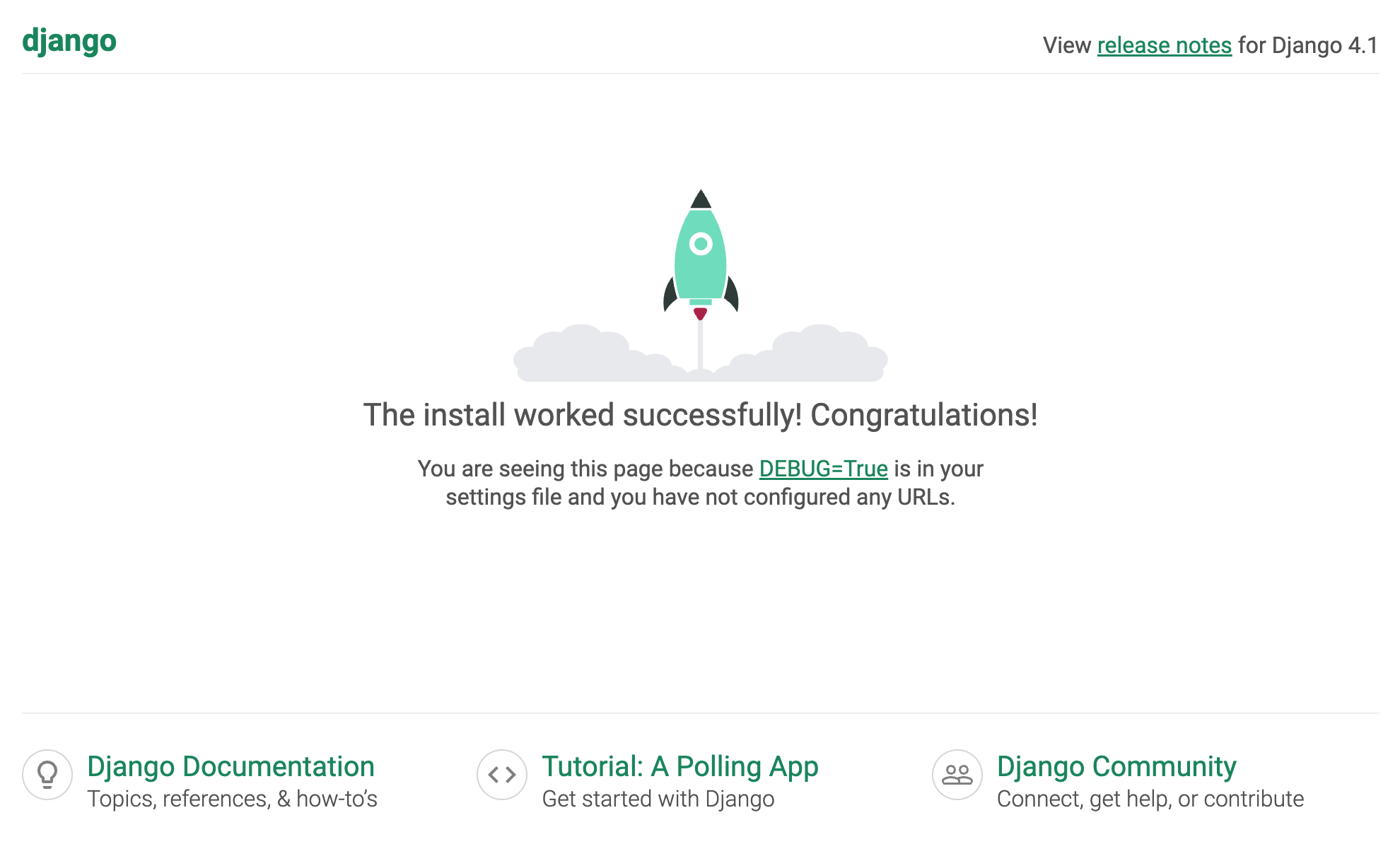Click the lightbulb documentation icon

[47, 775]
